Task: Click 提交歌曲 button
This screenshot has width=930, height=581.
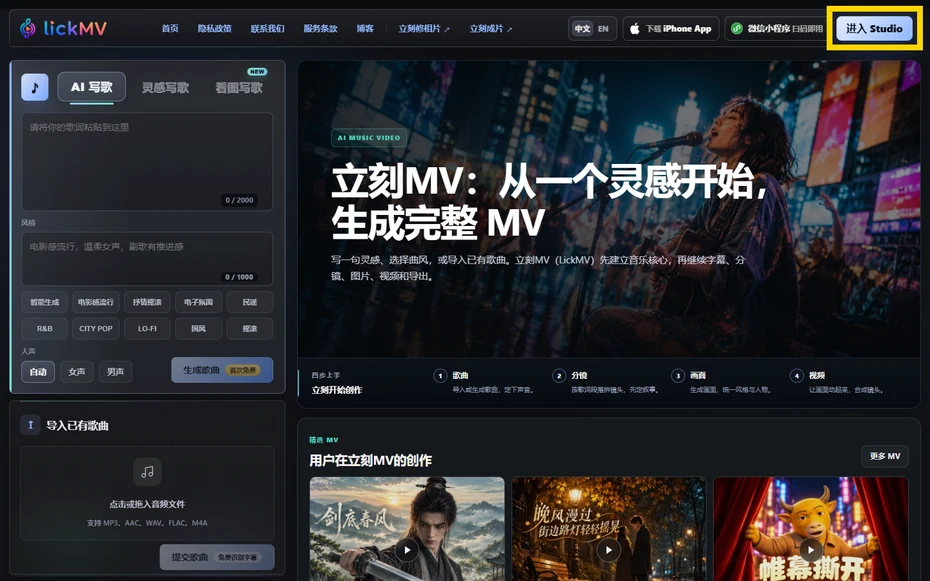Action: (217, 557)
